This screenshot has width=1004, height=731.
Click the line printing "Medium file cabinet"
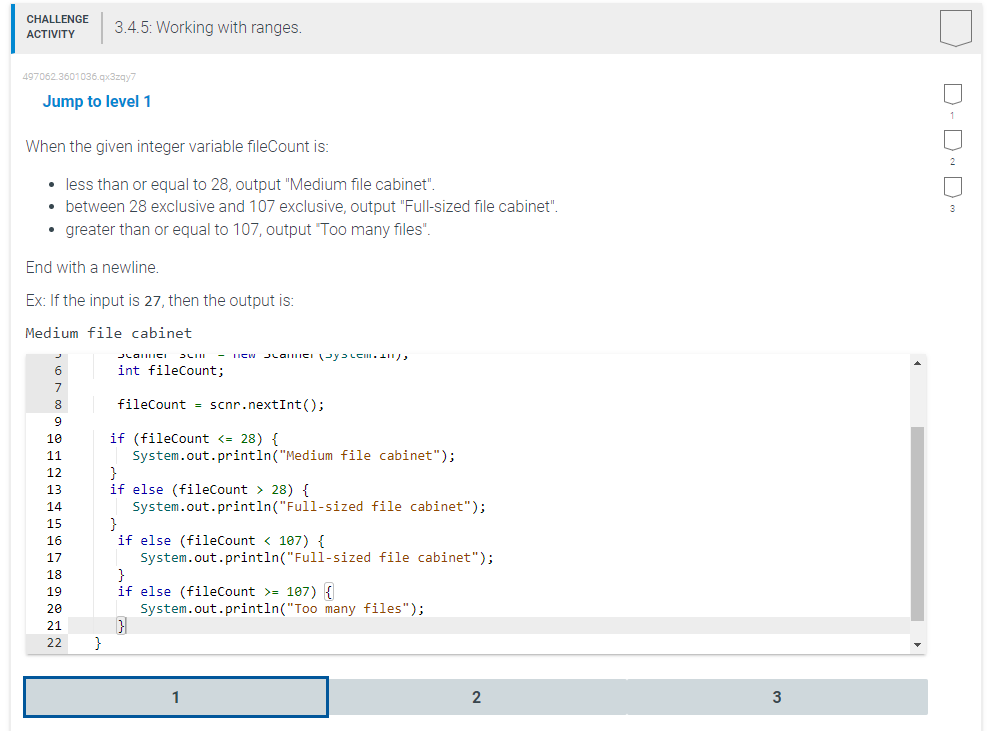(x=294, y=456)
